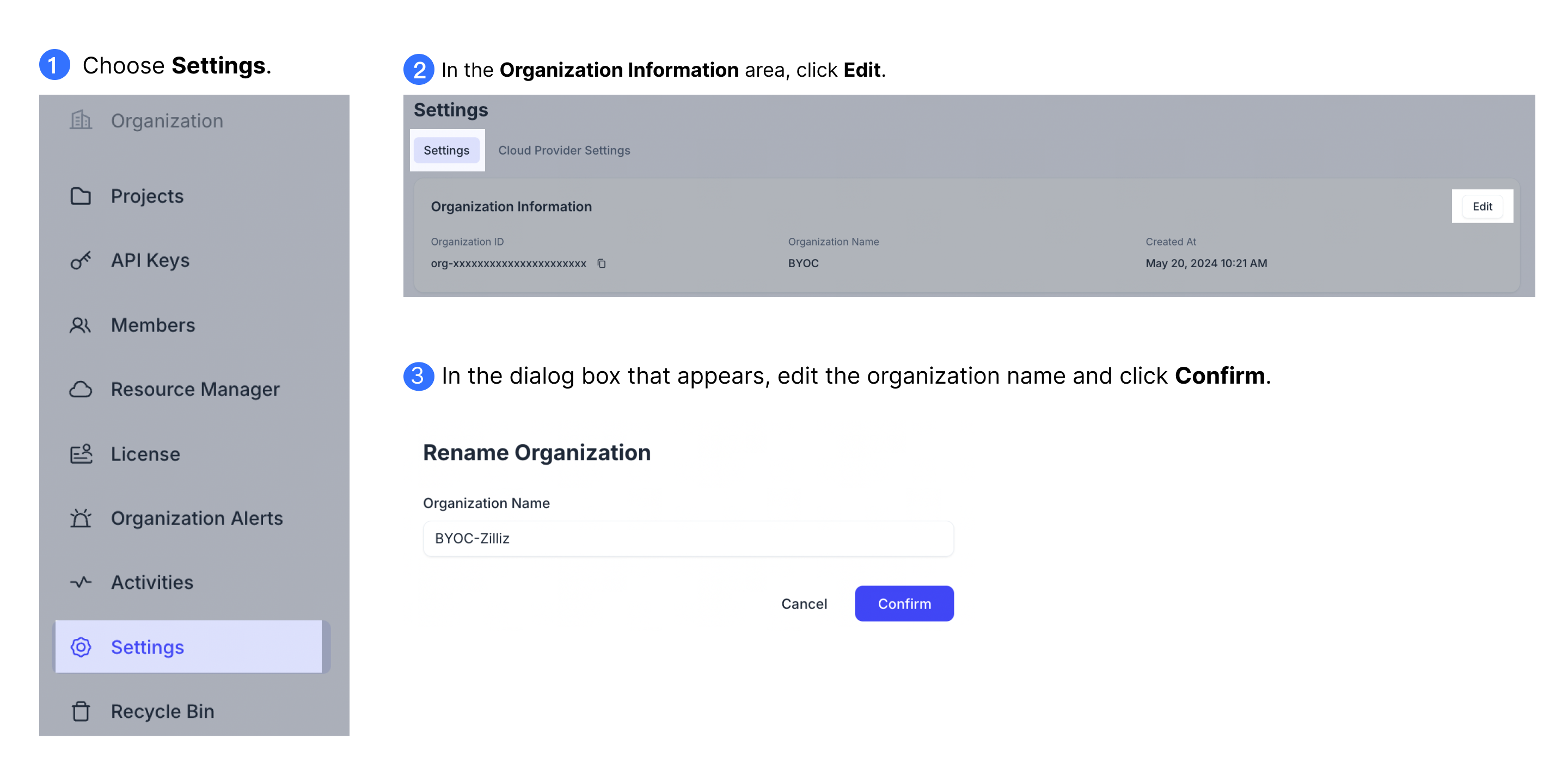Click the Members person icon
1568x782 pixels.
pos(80,324)
